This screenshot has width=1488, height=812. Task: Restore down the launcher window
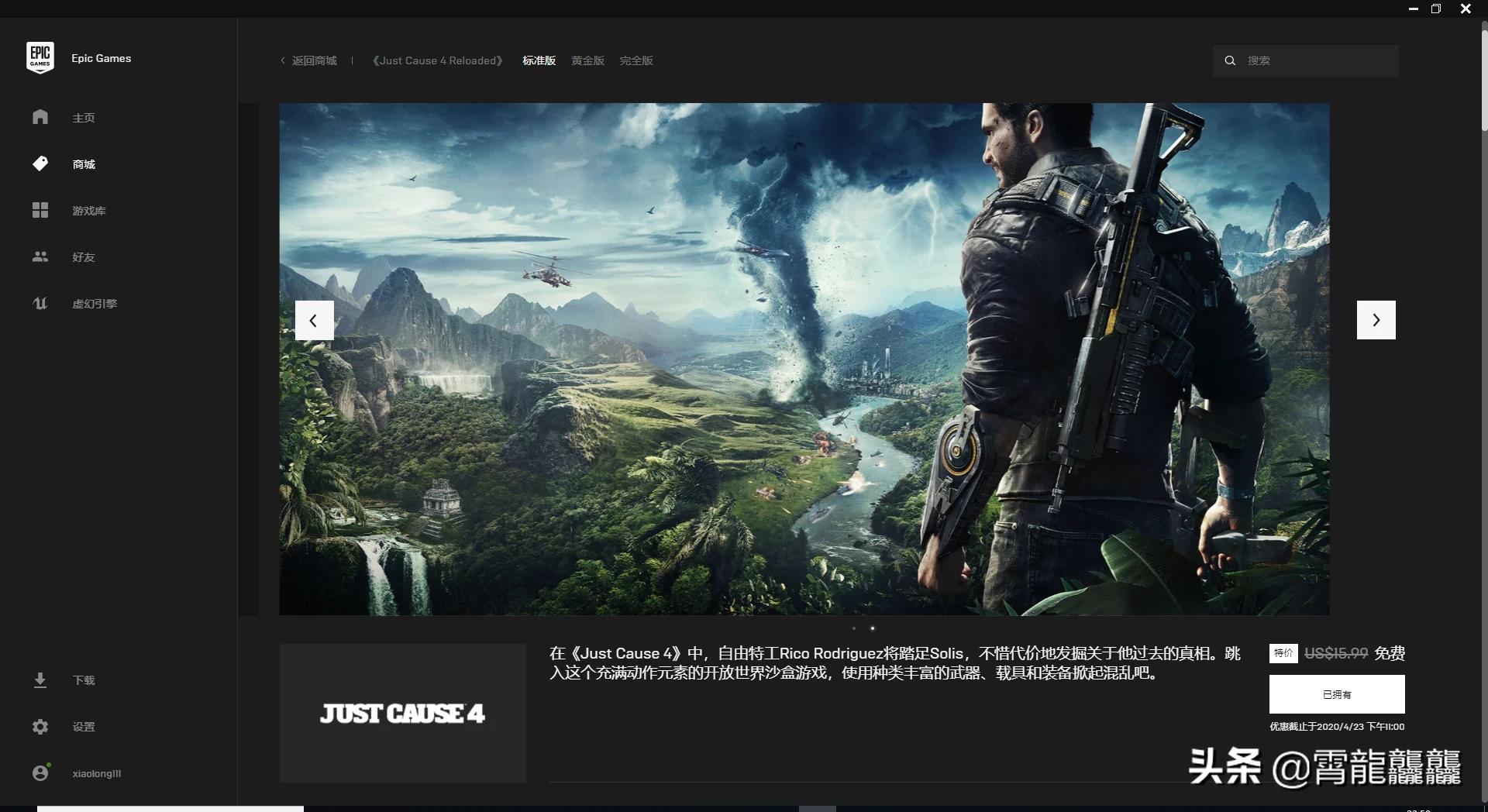1436,9
